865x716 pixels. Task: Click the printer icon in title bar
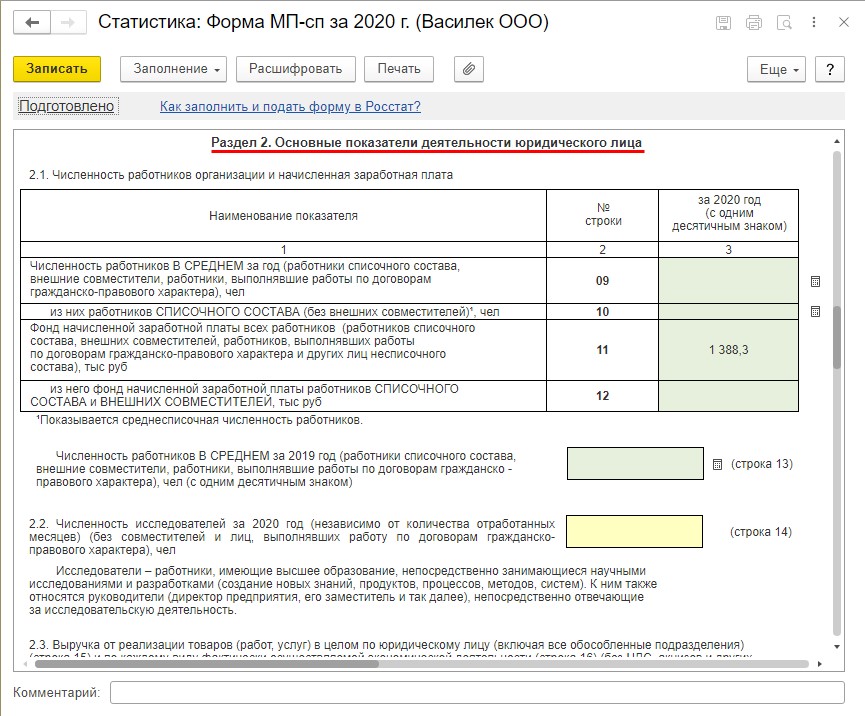pos(754,23)
